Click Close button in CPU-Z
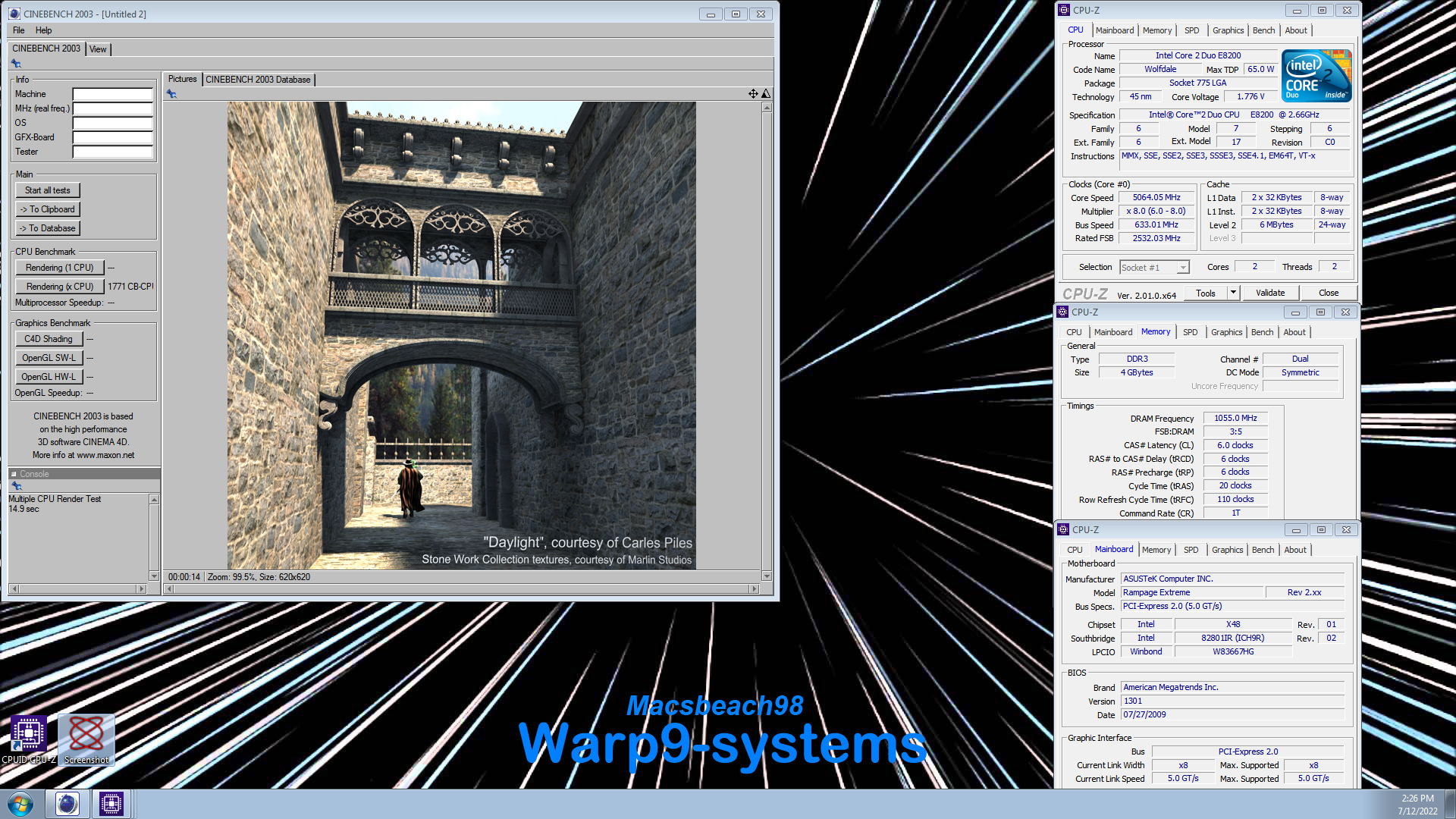This screenshot has height=819, width=1456. click(1329, 293)
